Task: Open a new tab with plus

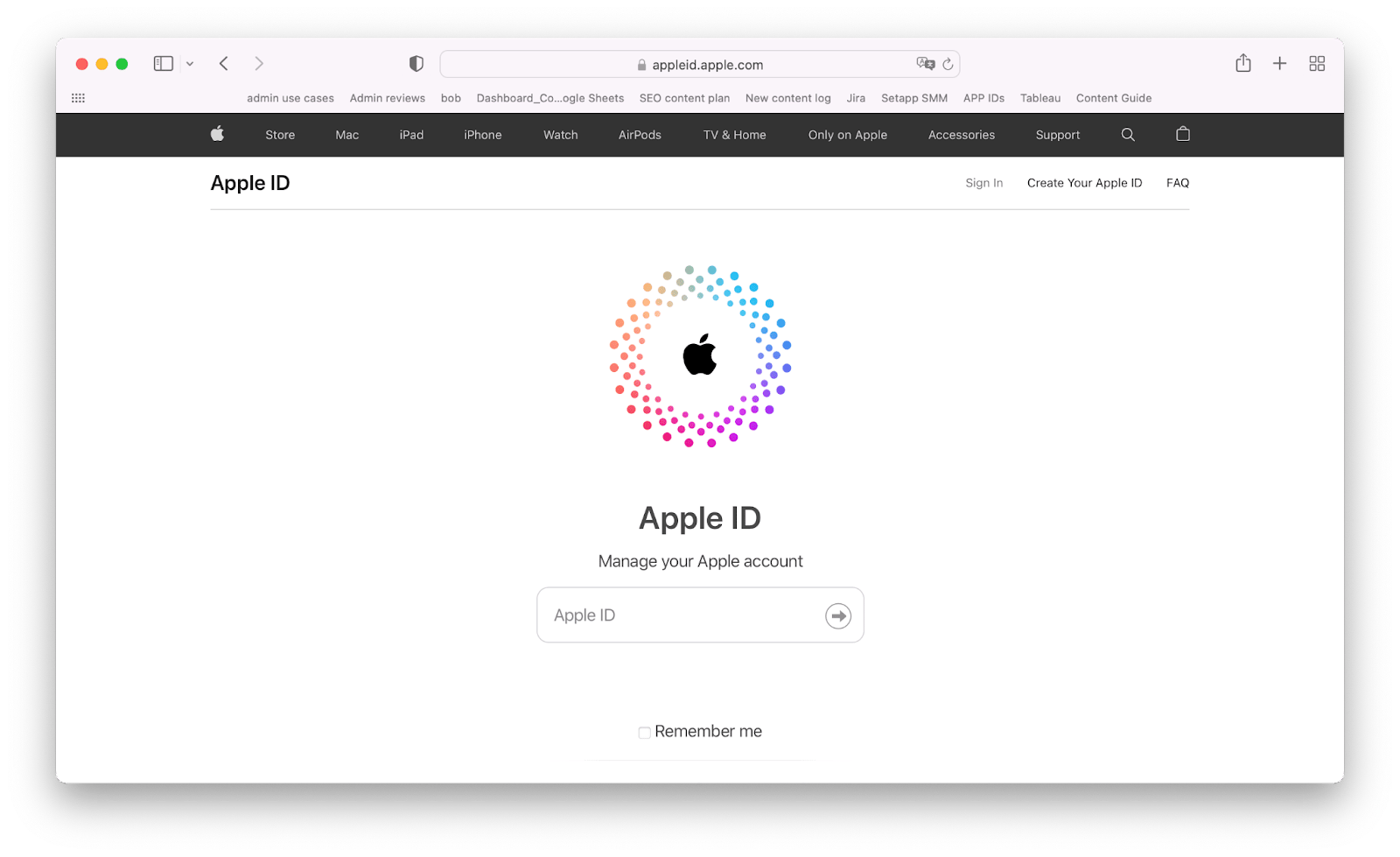Action: click(x=1279, y=64)
